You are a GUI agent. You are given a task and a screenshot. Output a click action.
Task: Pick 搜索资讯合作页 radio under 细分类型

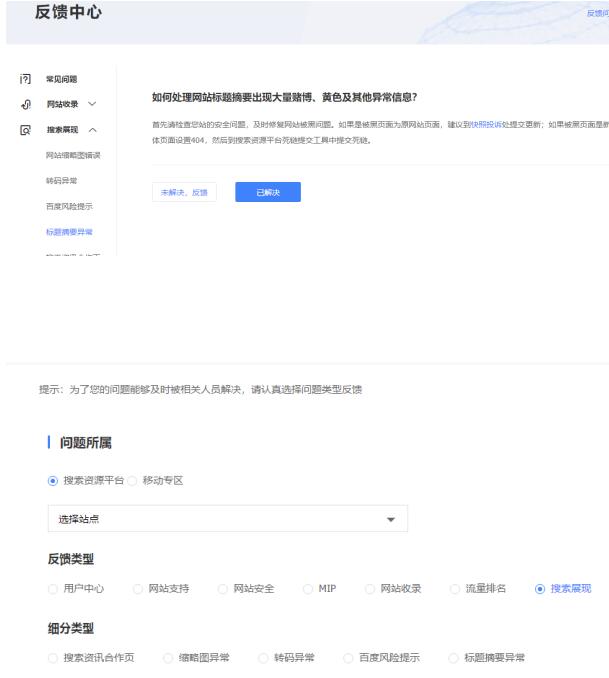(x=55, y=657)
